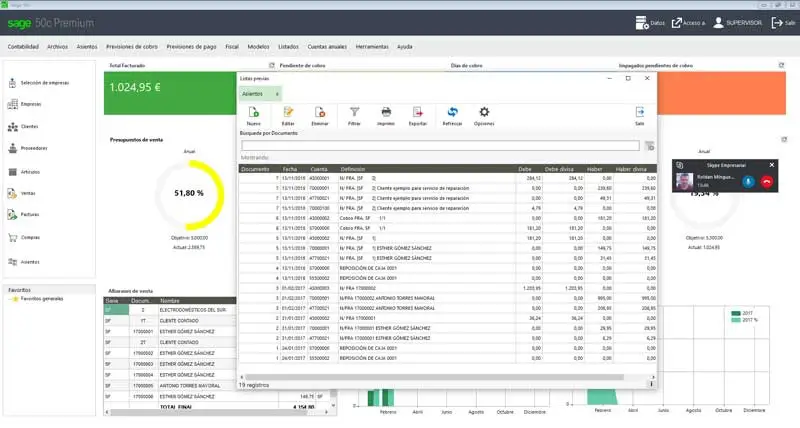Viewport: 800px width, 428px height.
Task: Sort by the Haber divisa column header
Action: pos(634,169)
